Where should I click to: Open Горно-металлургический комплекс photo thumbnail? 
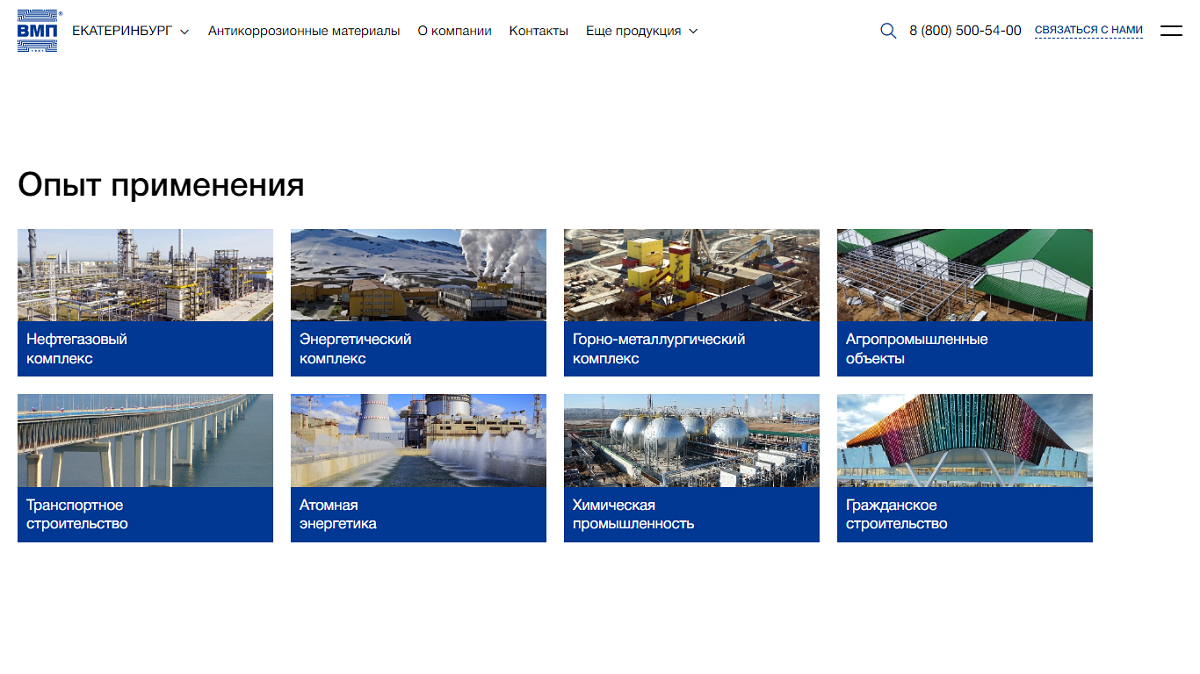coord(691,275)
